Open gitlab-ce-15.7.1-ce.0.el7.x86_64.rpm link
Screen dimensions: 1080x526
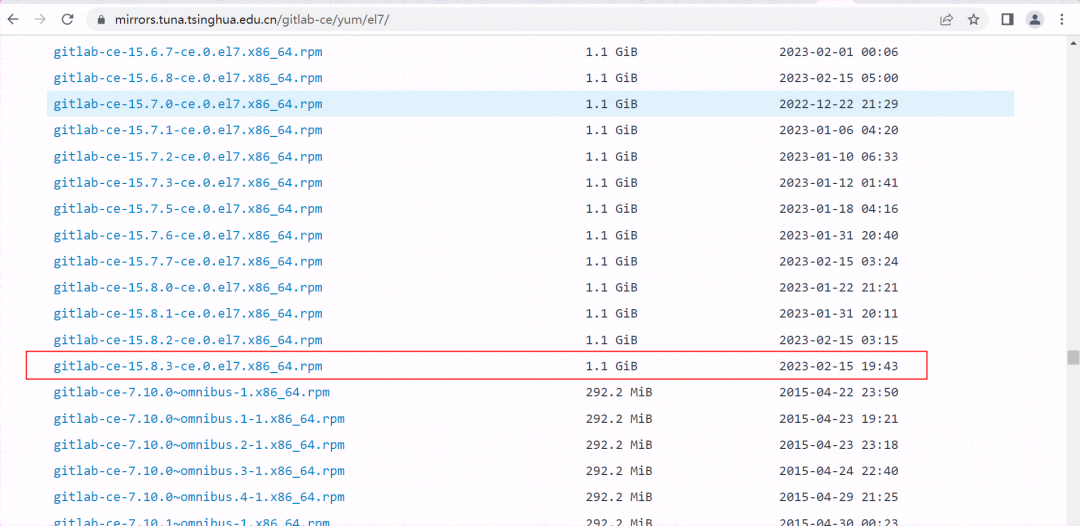tap(188, 131)
